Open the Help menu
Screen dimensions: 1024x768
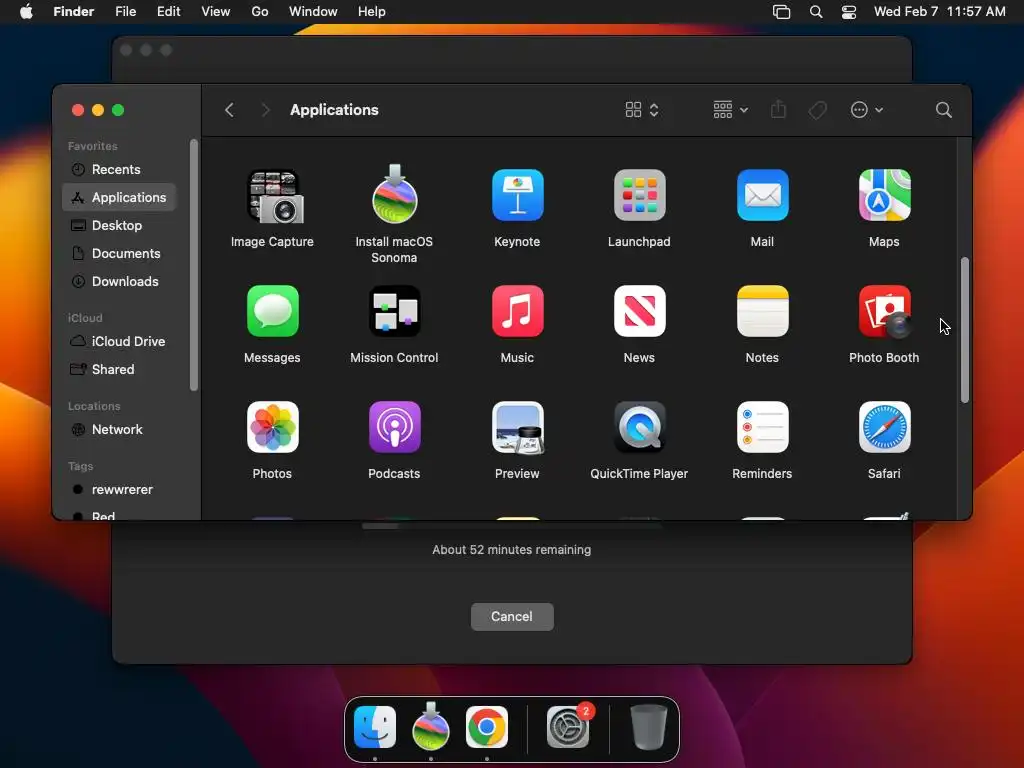[x=372, y=11]
